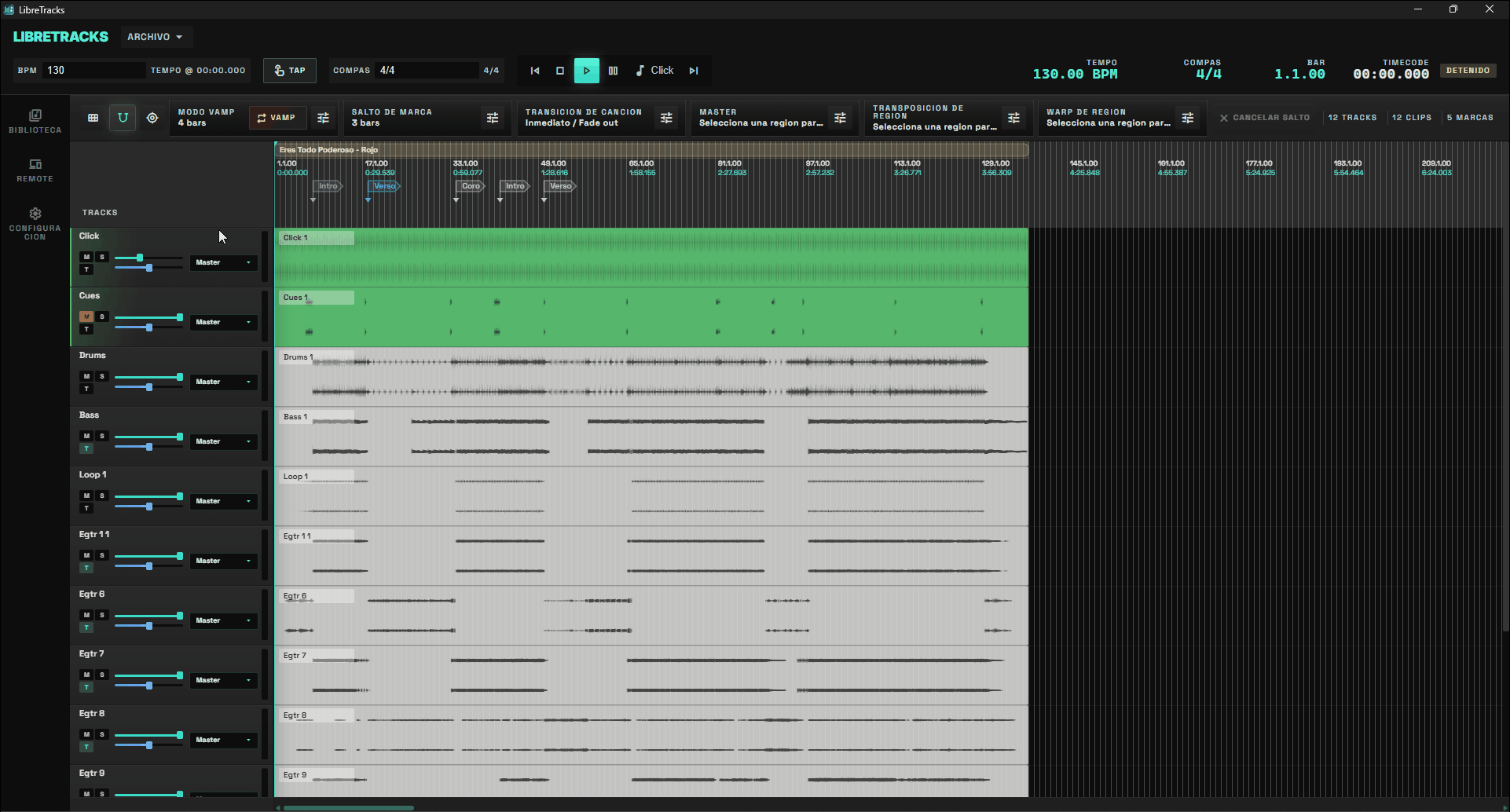Open Egtr 6 track output dropdown
Image resolution: width=1510 pixels, height=812 pixels.
coord(223,620)
